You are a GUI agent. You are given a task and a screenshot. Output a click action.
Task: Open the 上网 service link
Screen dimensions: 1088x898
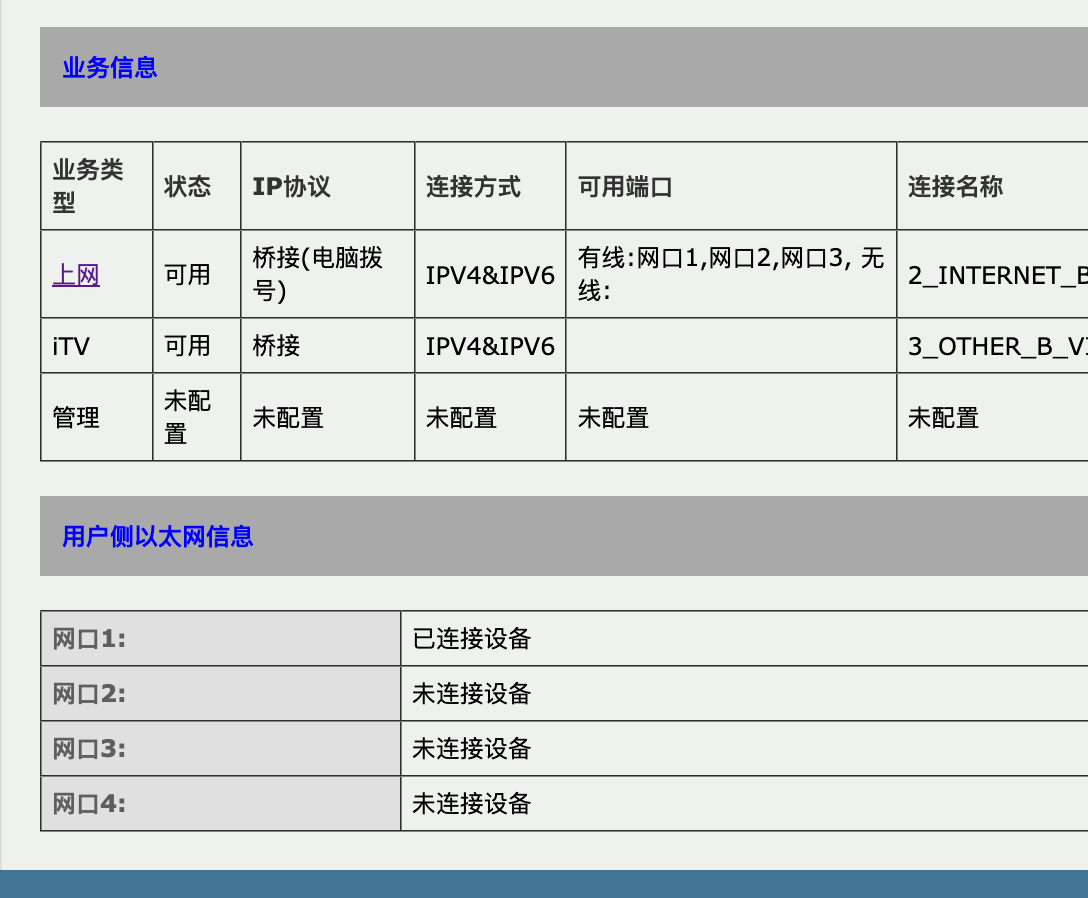(76, 275)
